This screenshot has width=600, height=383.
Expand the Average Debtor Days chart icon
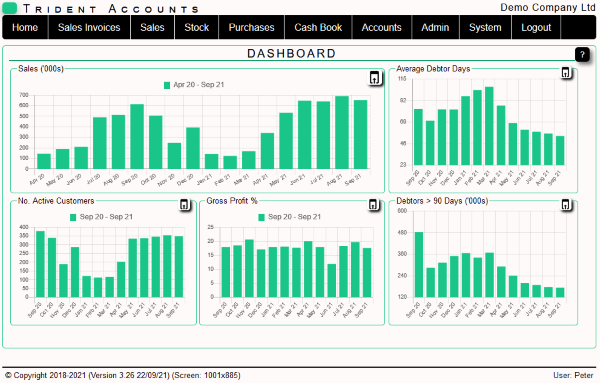pos(566,72)
